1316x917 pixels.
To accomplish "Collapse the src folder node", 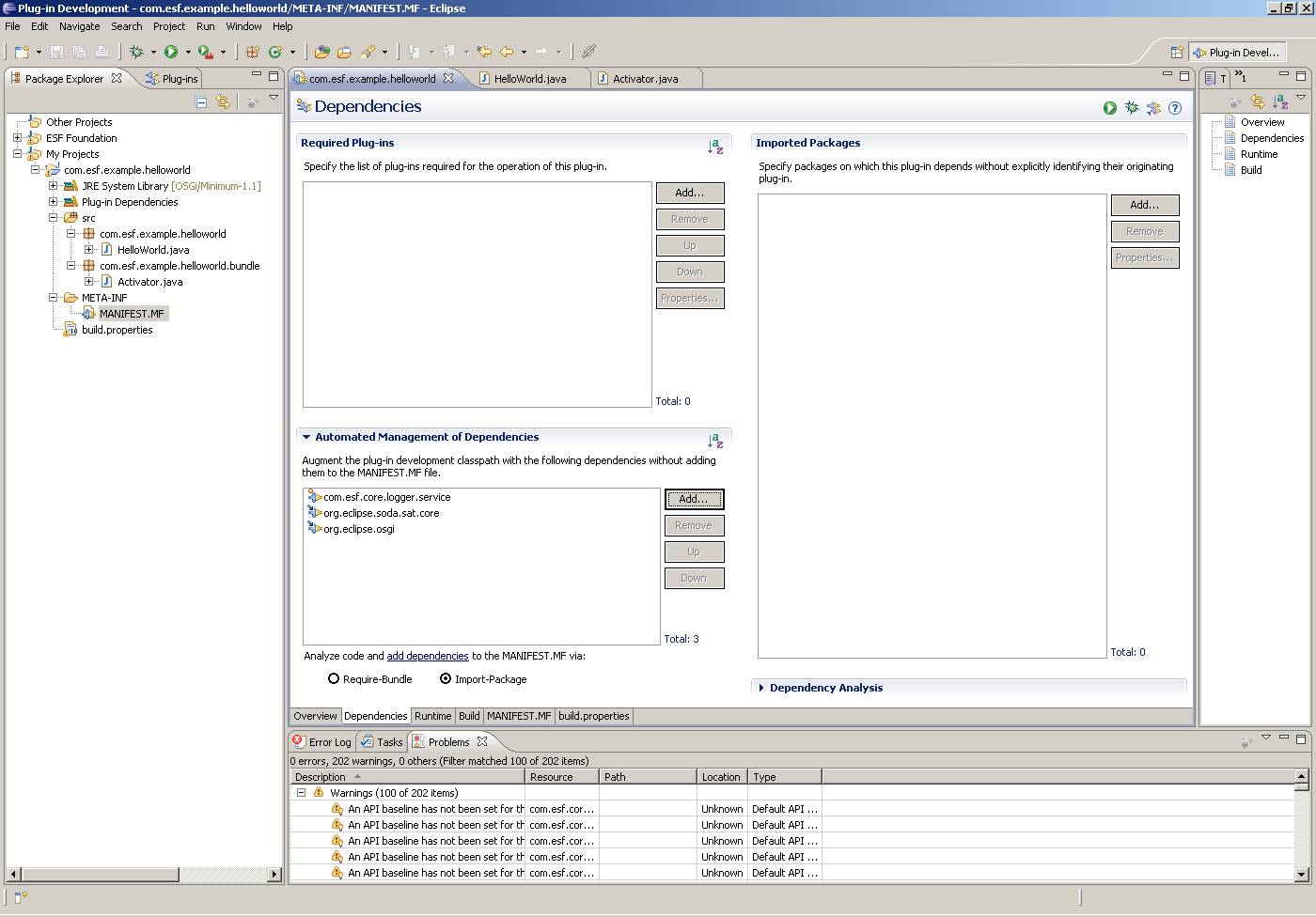I will point(53,218).
